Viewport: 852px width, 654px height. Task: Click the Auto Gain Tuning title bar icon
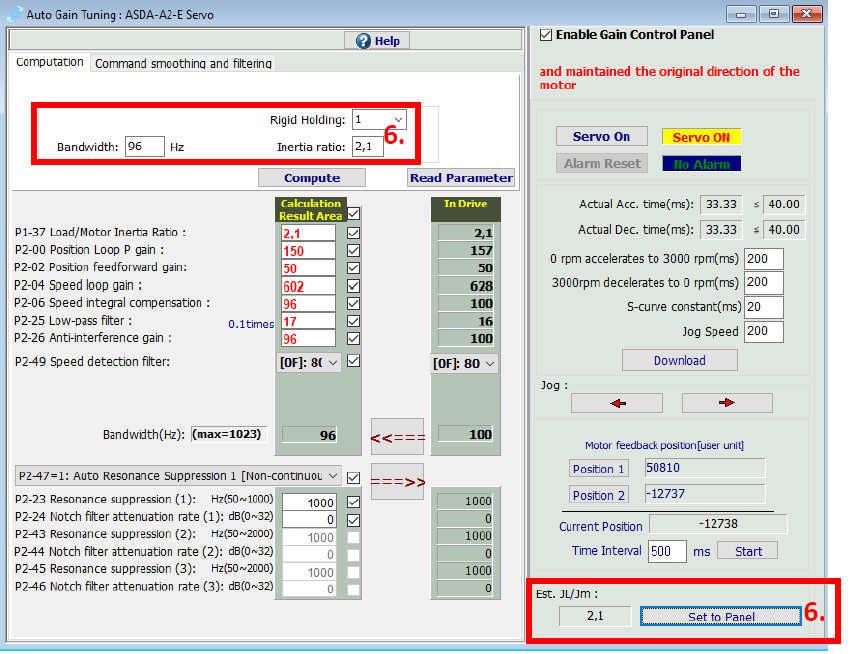[13, 14]
